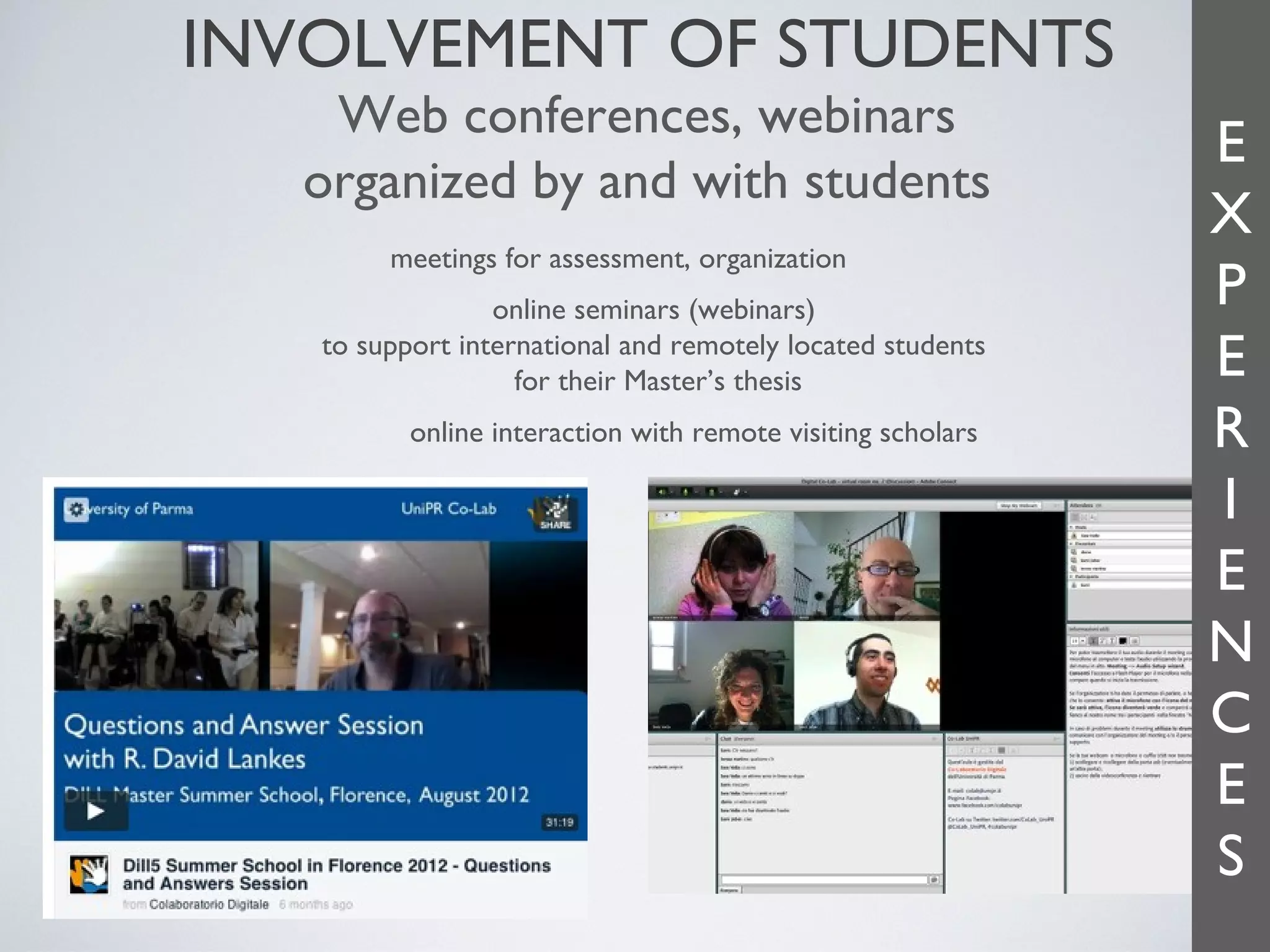Click the Co-Lab Twitter link text

1000,819
